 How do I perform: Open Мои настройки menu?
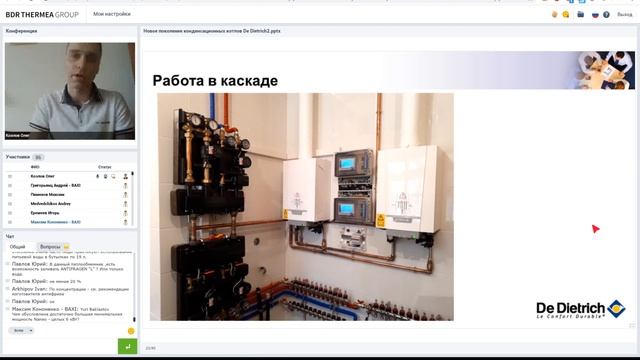(112, 14)
